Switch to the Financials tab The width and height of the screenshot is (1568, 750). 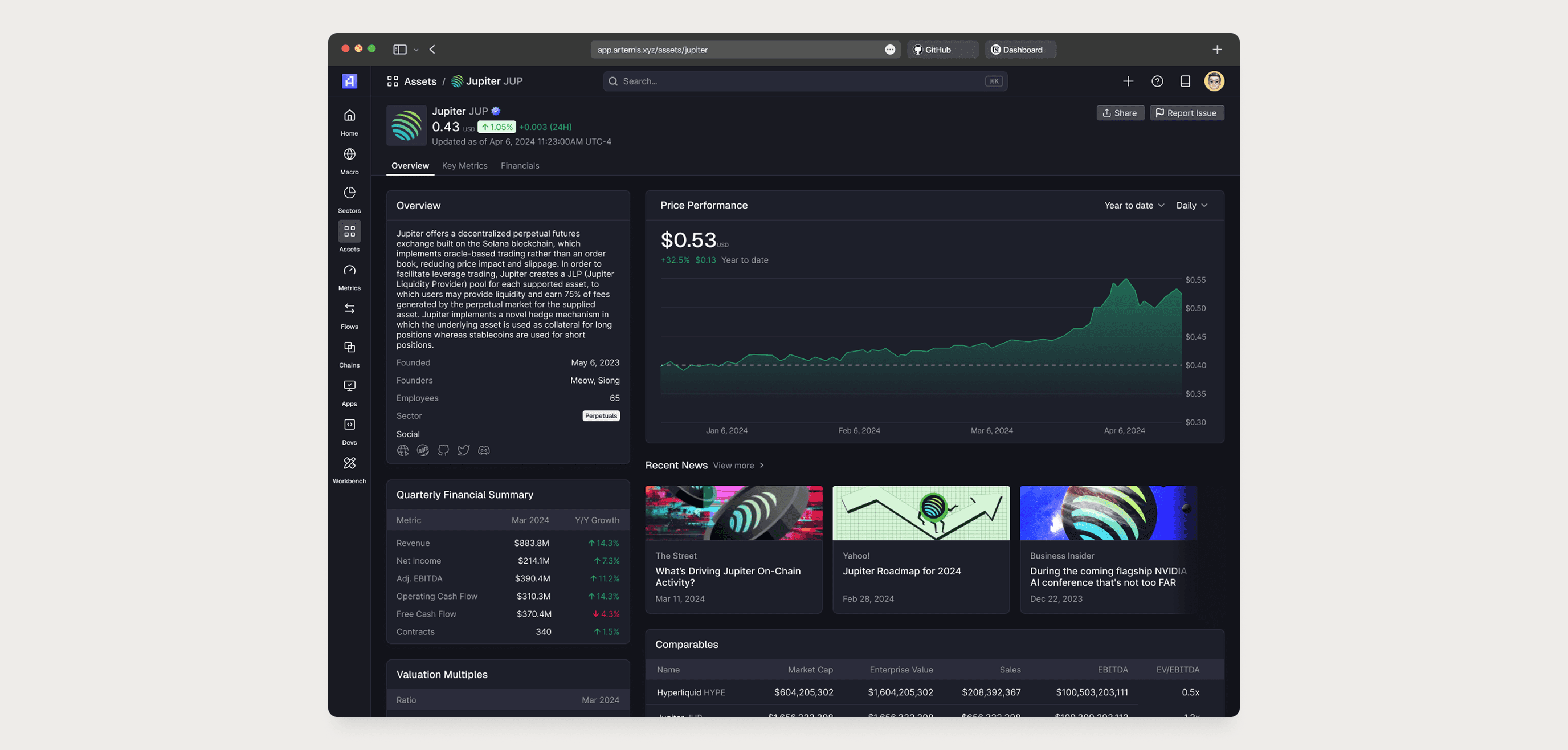[x=520, y=166]
